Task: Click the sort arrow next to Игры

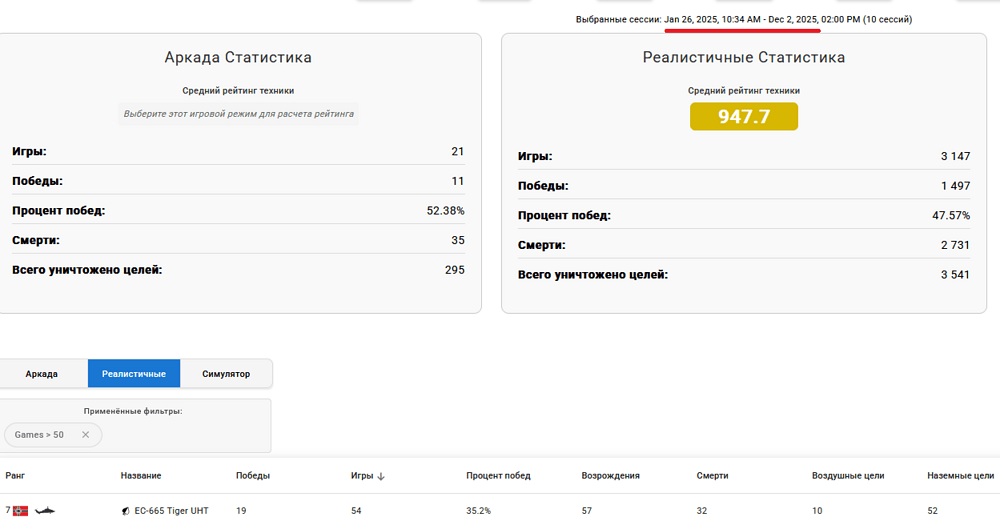Action: tap(381, 476)
